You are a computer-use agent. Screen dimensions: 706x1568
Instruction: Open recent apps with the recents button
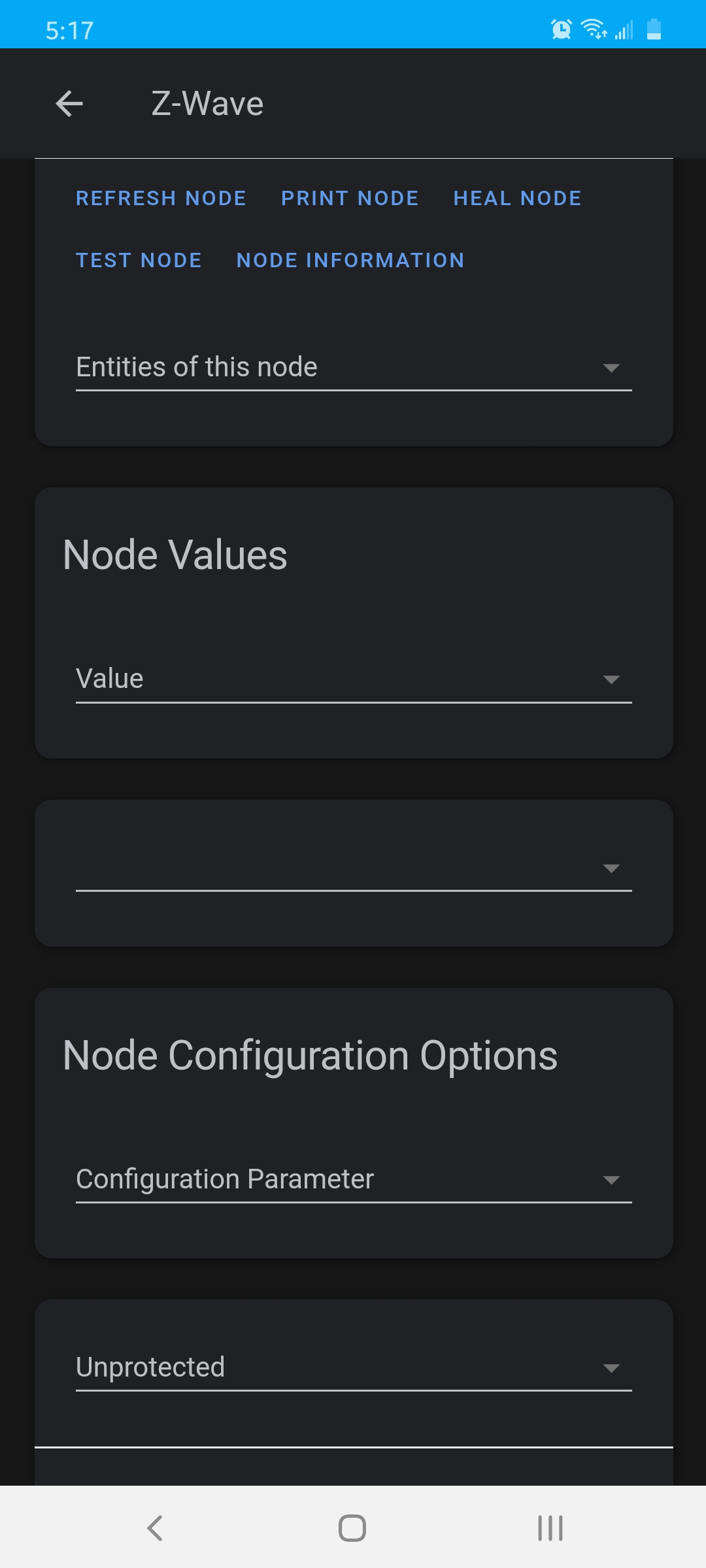550,1528
